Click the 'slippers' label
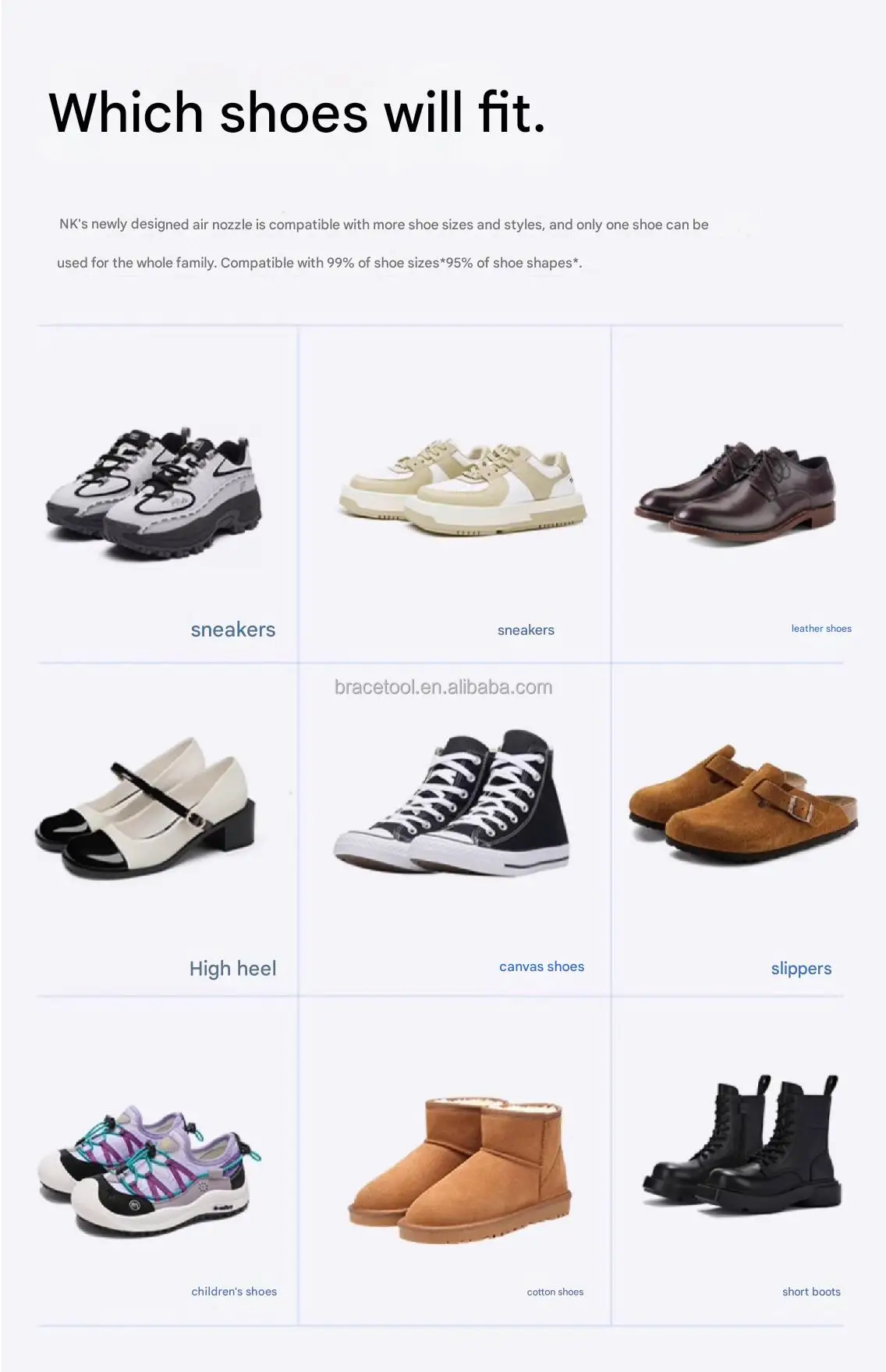The height and width of the screenshot is (1372, 886). (x=801, y=969)
